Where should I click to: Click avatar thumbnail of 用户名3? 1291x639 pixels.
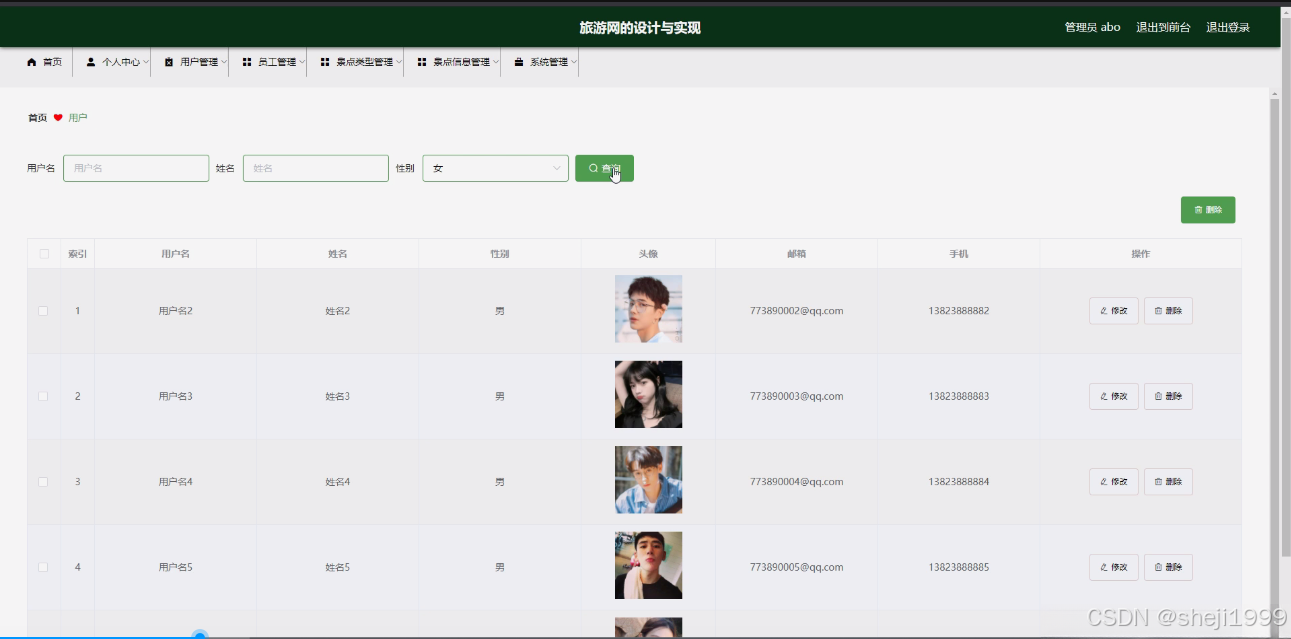[x=648, y=394]
